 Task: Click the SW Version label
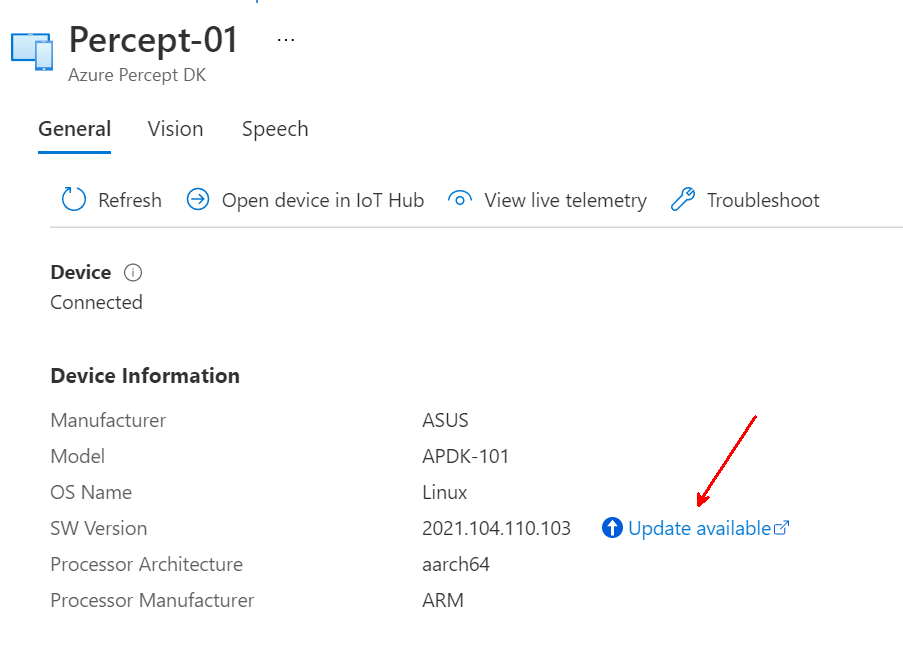tap(98, 529)
